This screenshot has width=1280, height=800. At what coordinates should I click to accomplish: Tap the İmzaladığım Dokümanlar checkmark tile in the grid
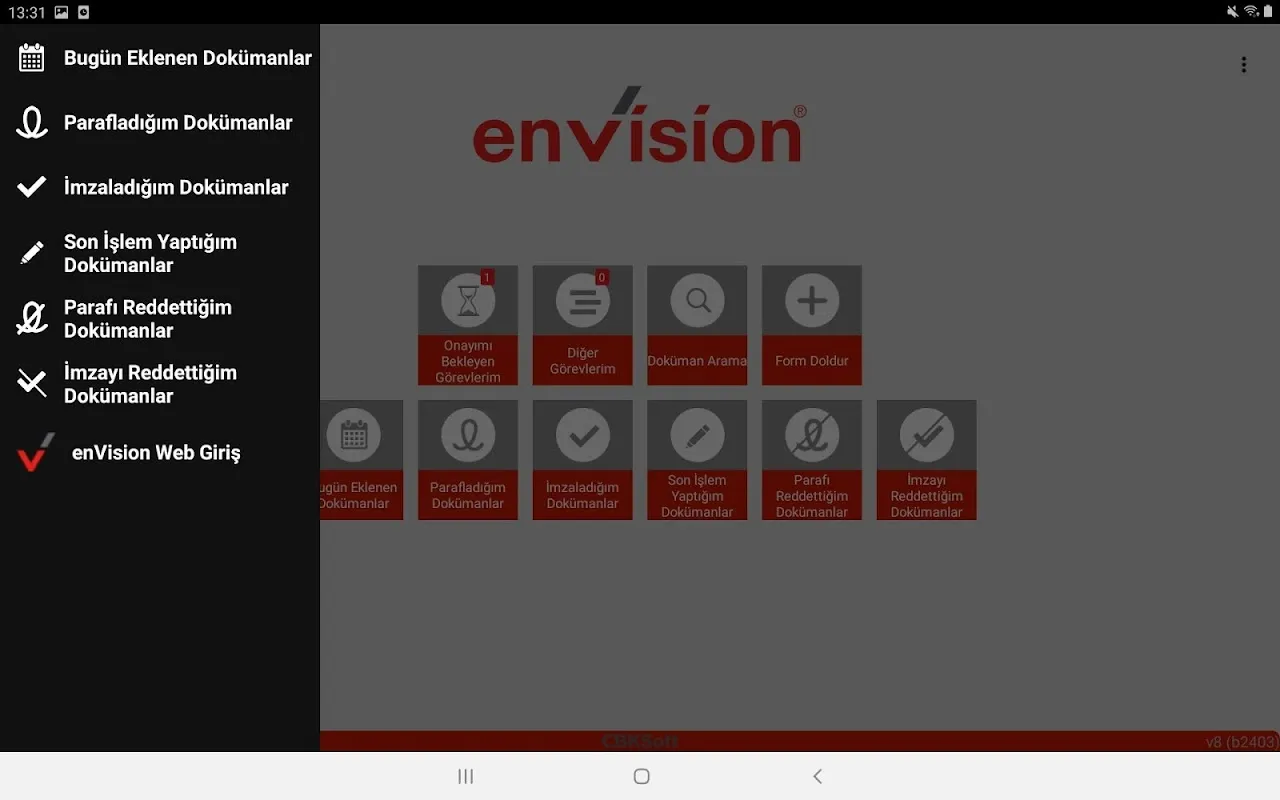tap(583, 460)
